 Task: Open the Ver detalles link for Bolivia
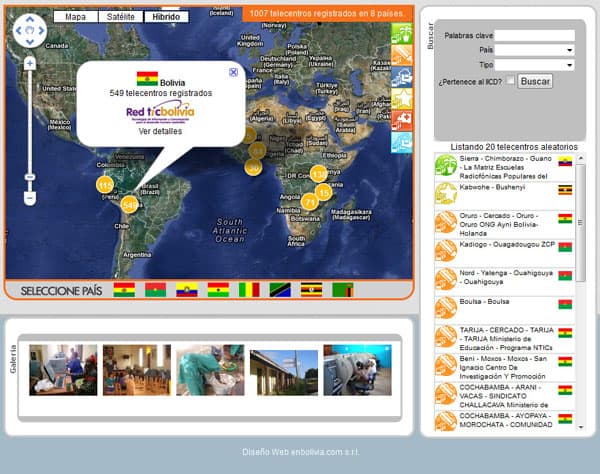tap(160, 131)
